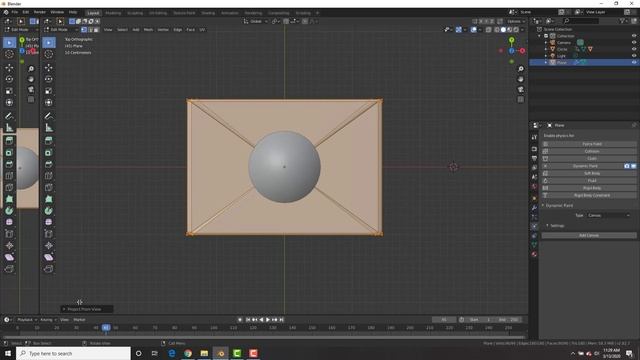Select the Extrude Region tool in the main viewport
The image size is (640, 360).
click(x=49, y=141)
